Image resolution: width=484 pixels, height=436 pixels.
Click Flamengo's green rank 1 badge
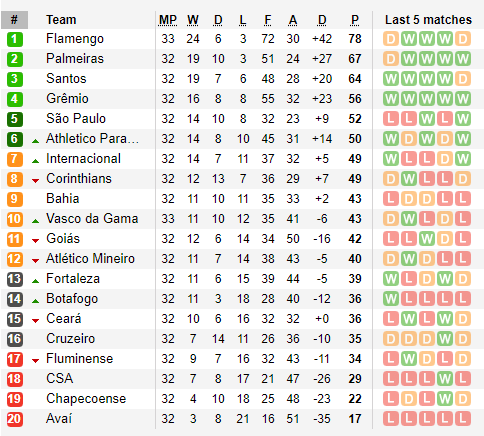click(x=14, y=39)
